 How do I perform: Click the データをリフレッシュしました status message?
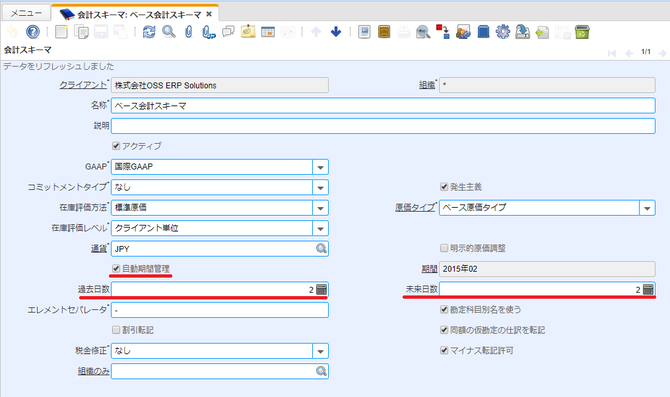[59, 66]
